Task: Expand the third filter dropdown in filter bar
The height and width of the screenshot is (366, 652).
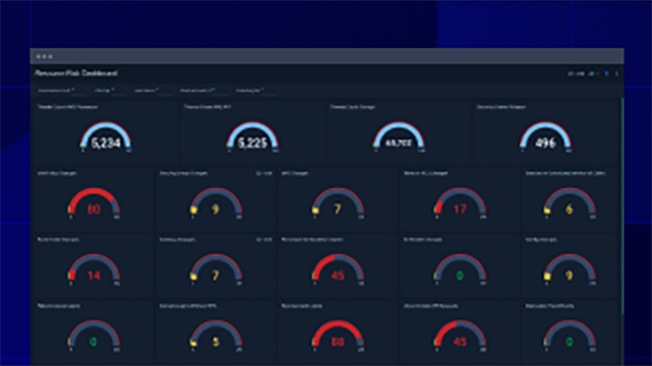Action: coord(146,90)
